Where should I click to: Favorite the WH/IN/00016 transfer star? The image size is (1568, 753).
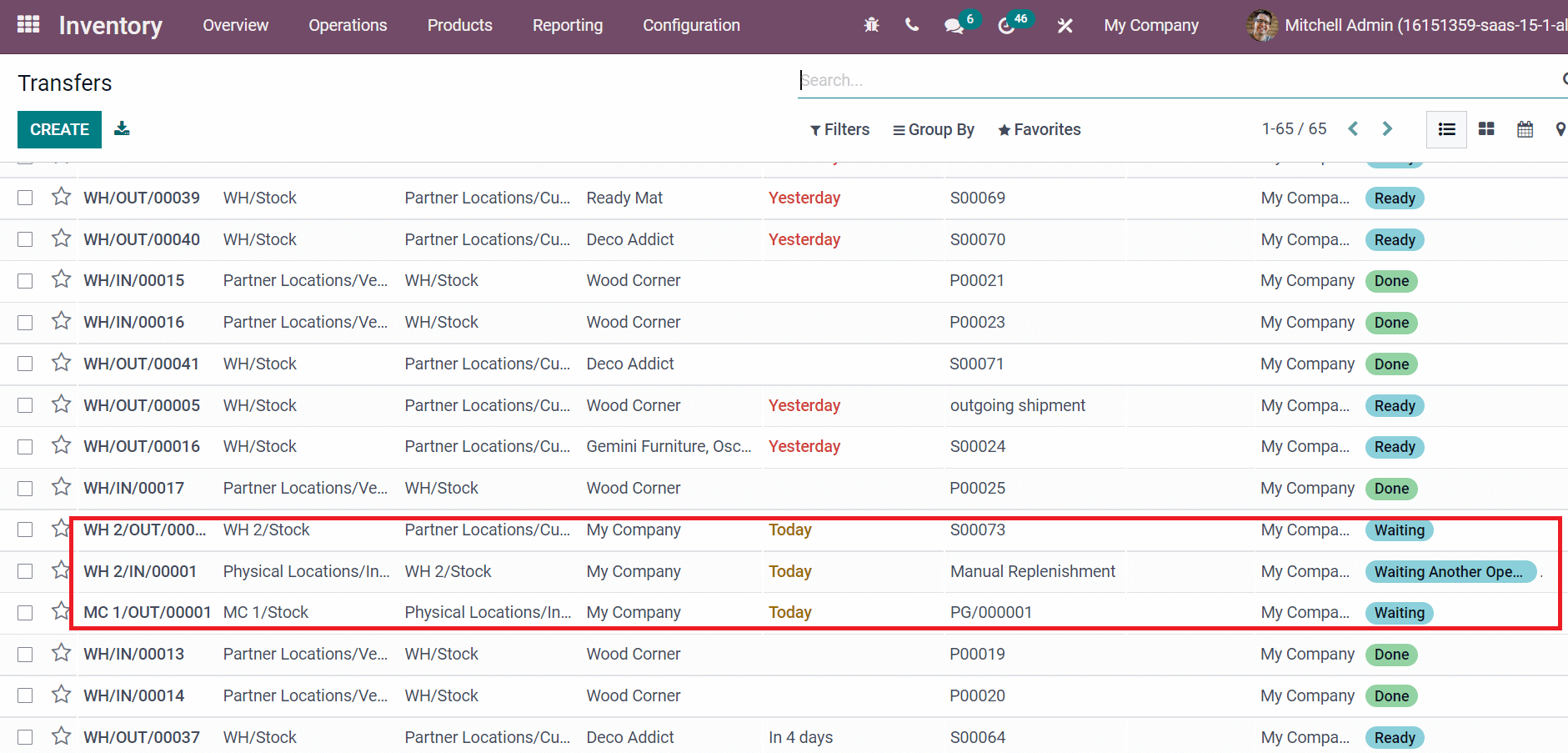pyautogui.click(x=61, y=321)
